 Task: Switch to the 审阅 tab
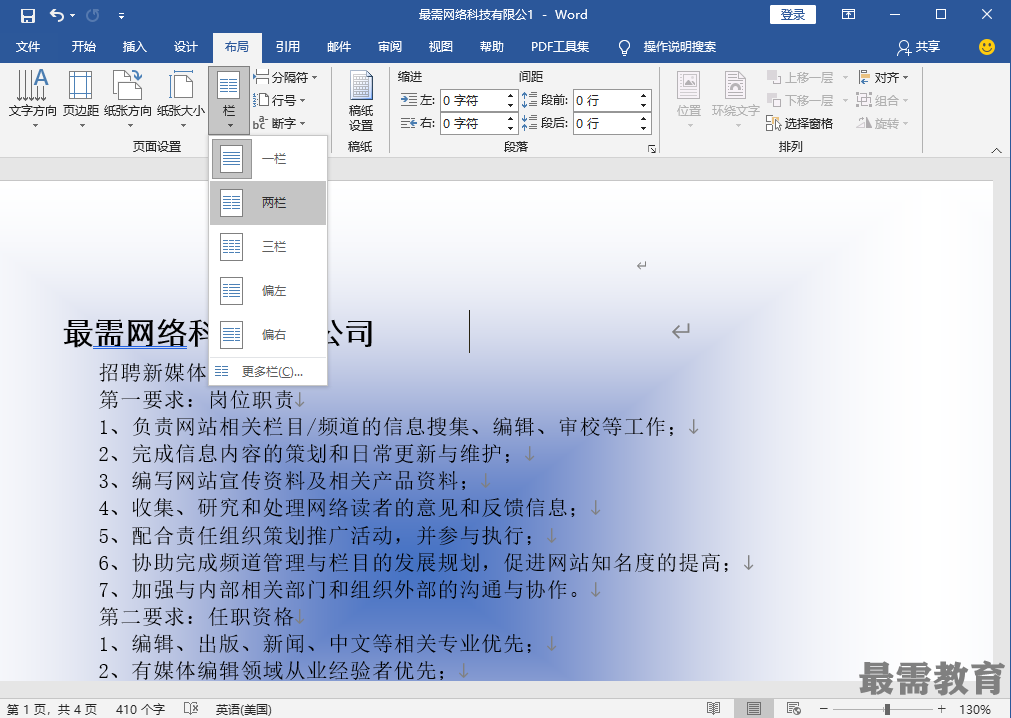(389, 47)
